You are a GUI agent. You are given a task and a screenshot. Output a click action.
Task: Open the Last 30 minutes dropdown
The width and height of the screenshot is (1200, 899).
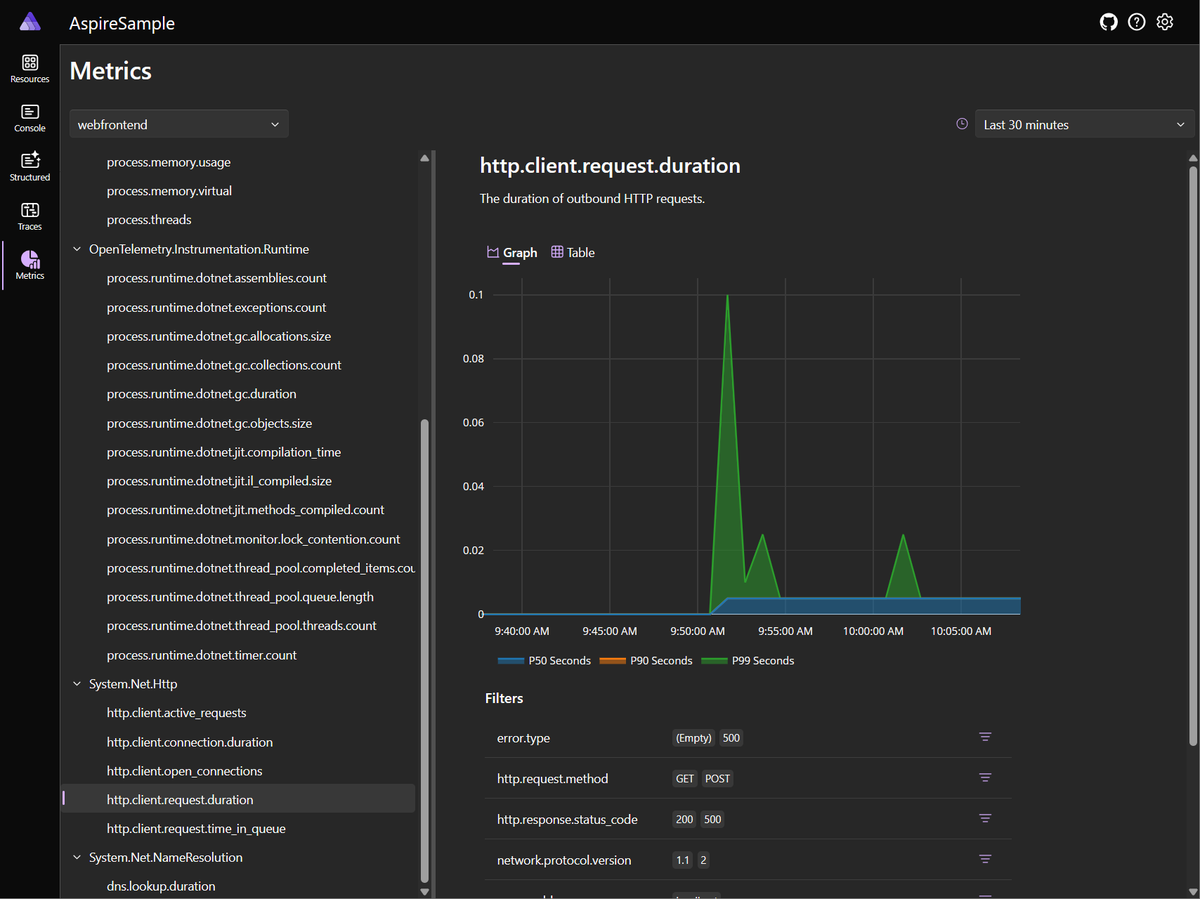point(1084,124)
